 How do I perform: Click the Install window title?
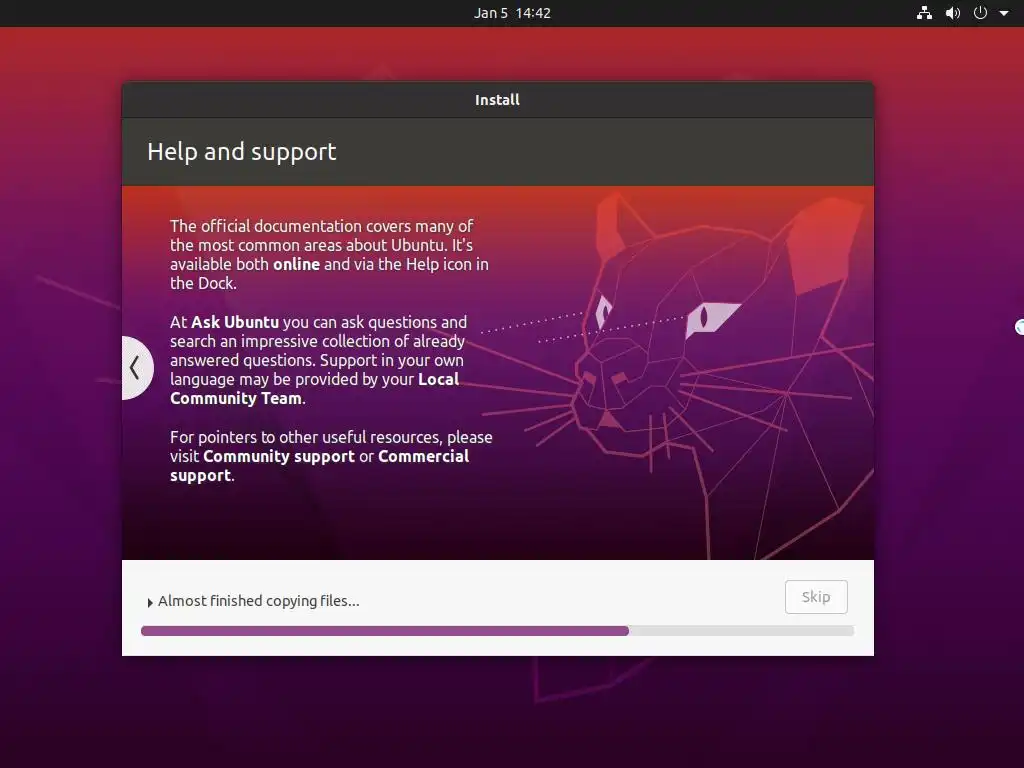tap(497, 100)
